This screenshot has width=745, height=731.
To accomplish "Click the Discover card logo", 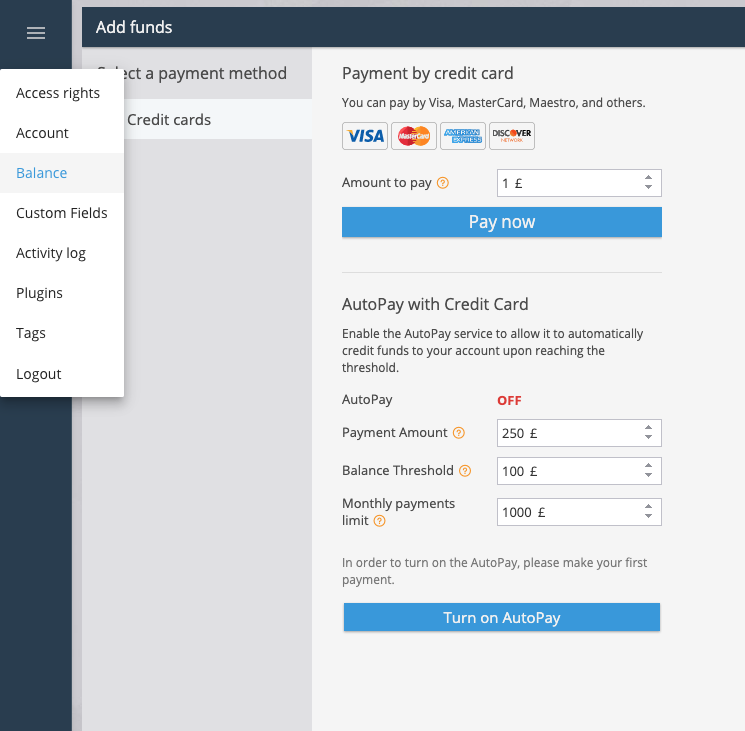I will point(511,135).
